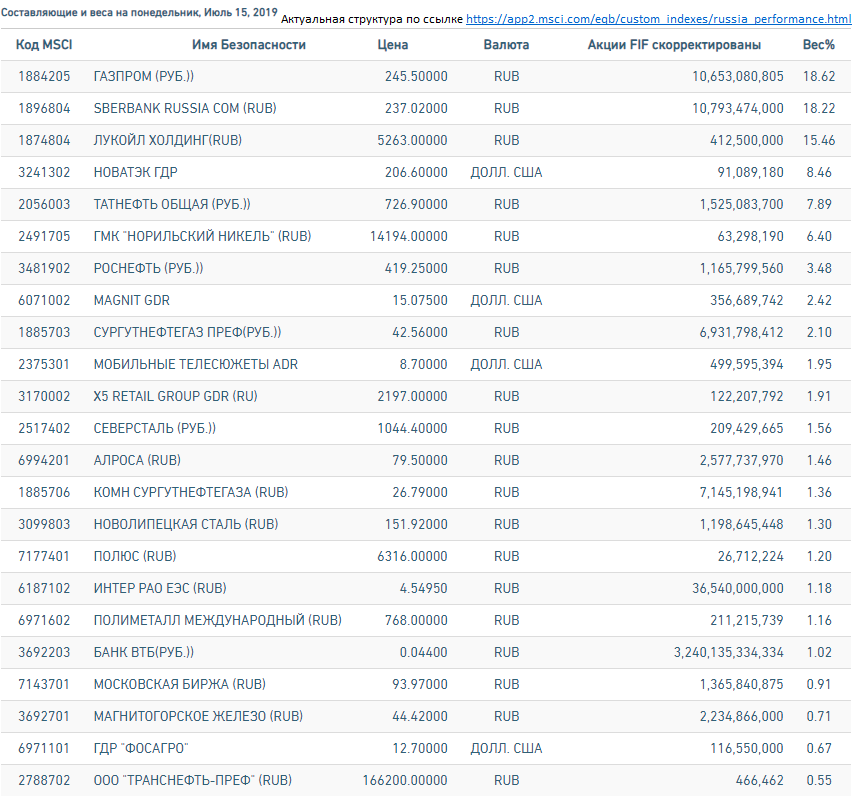857x800 pixels.
Task: Click 'ДОЛЛ. США' currency in MAGNIT GDR row
Action: 506,301
